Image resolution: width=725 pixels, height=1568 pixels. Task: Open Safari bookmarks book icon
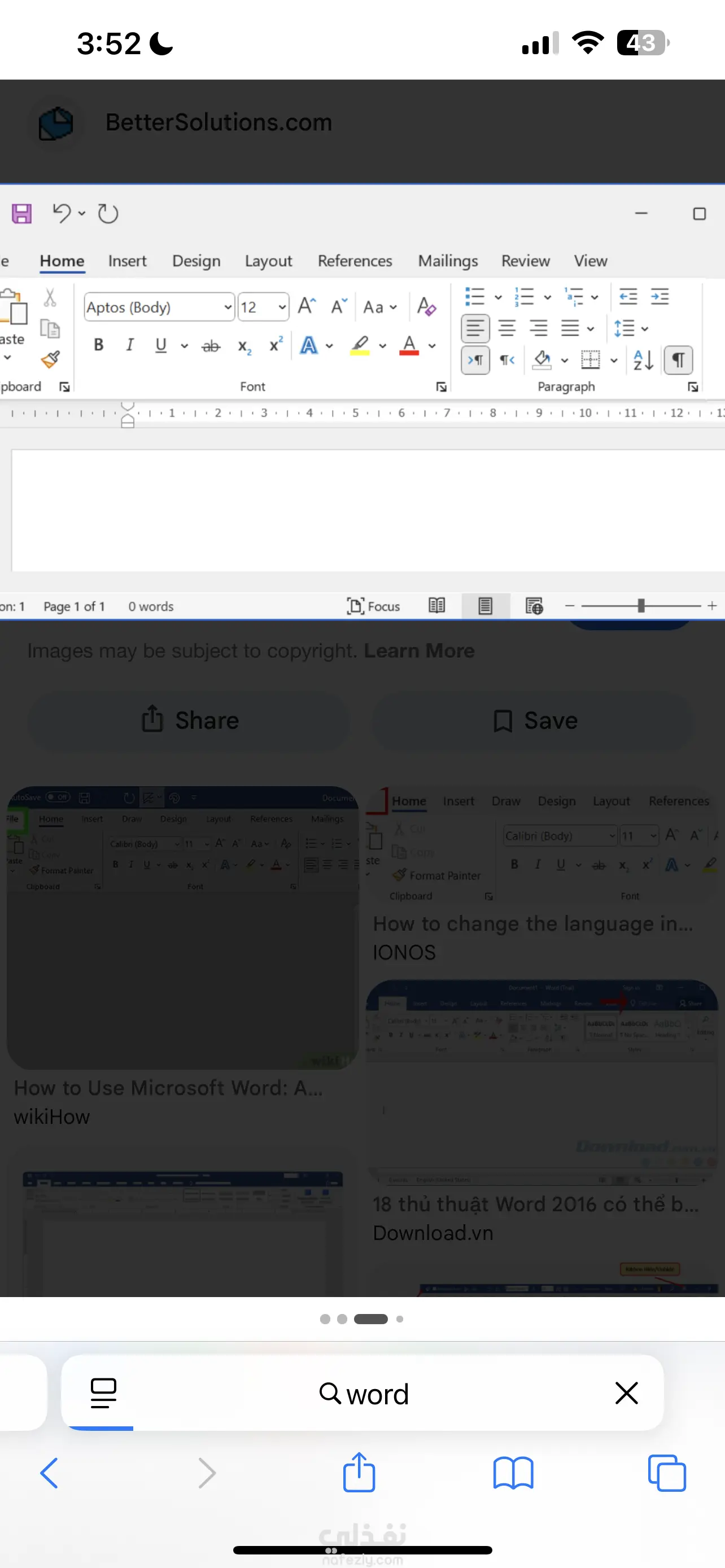coord(513,1473)
